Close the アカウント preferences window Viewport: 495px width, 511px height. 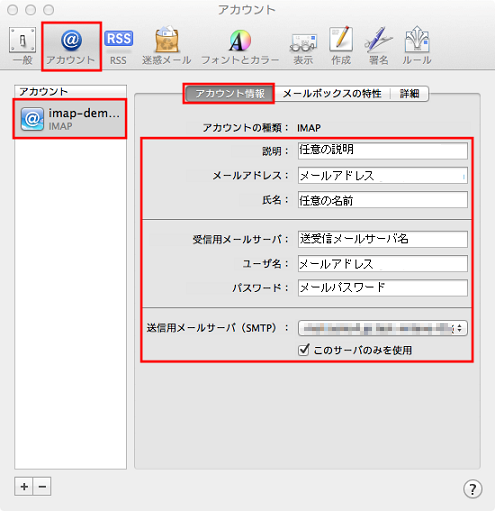point(13,10)
